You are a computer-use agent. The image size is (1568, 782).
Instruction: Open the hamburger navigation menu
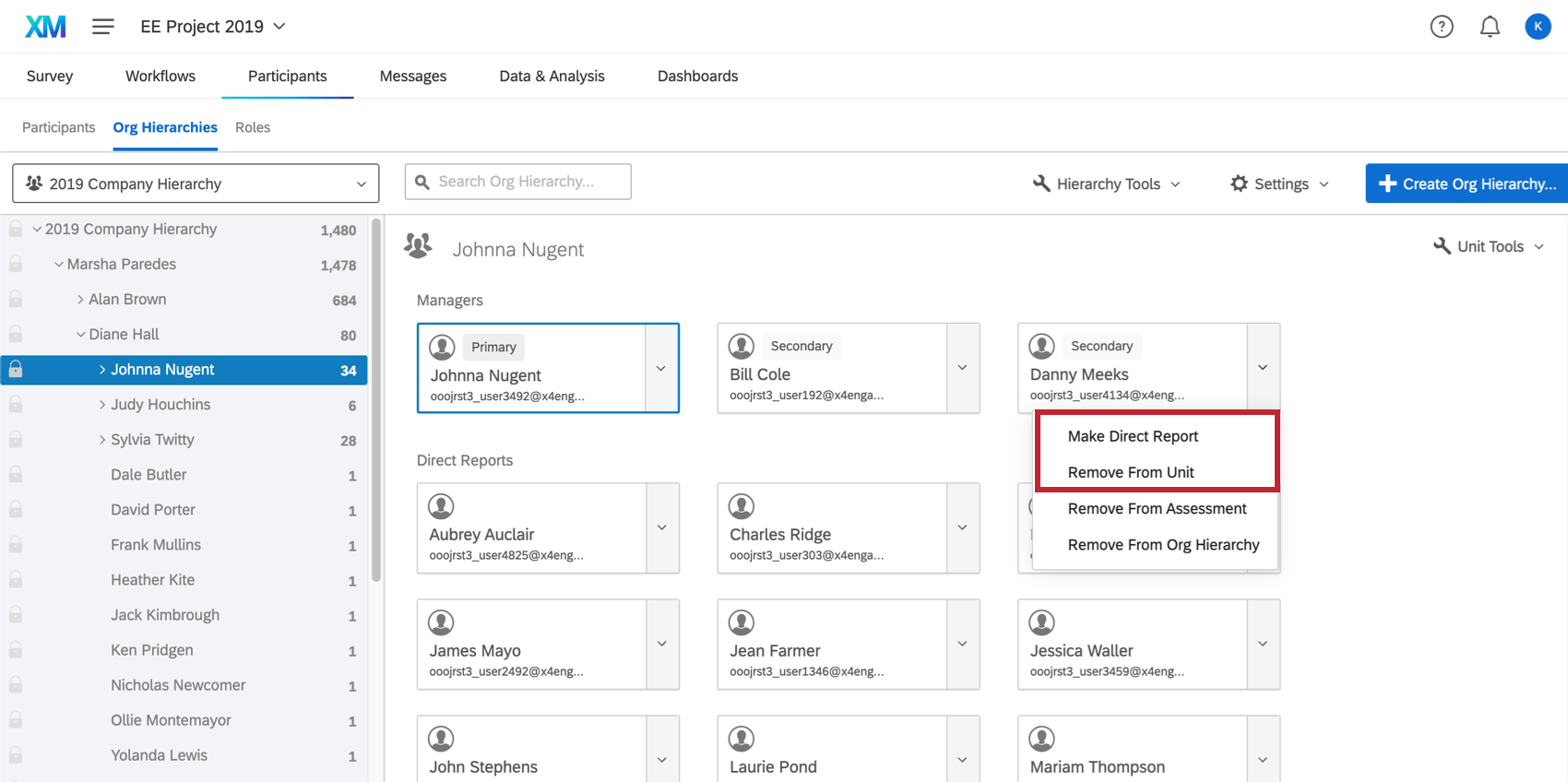(103, 27)
